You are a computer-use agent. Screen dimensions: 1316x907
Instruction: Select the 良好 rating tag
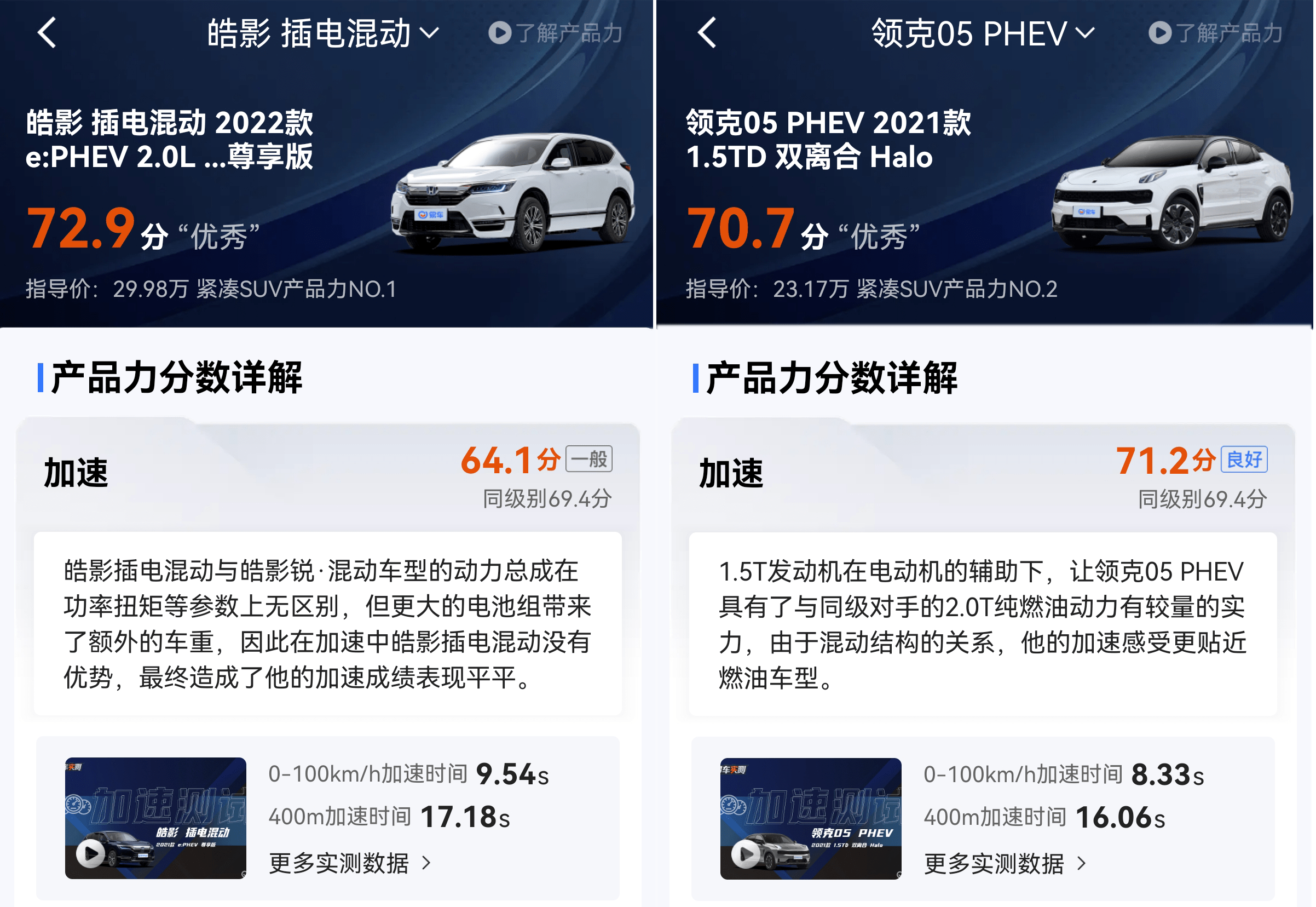point(1244,460)
